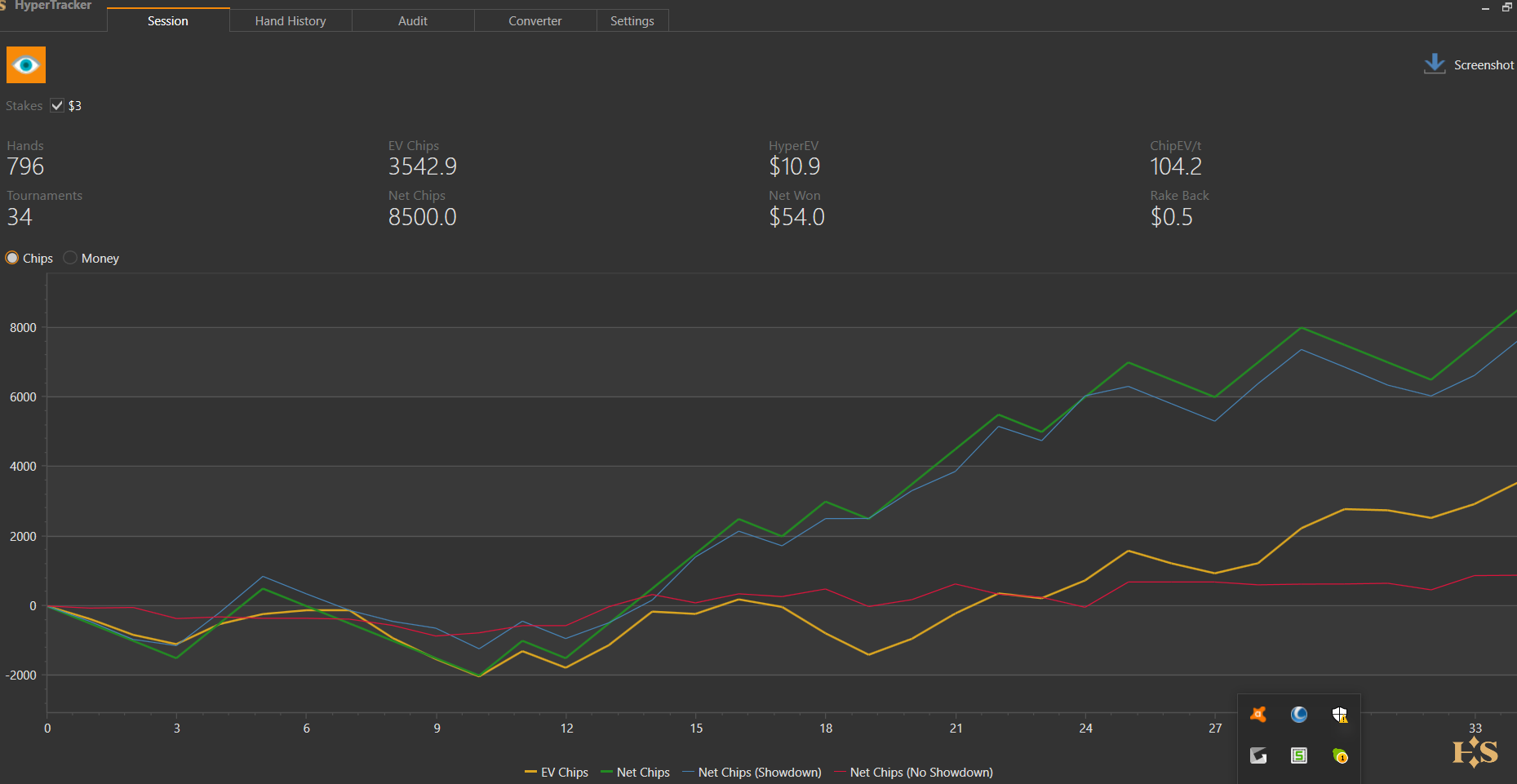
Task: Uncheck the $3 stakes checkbox
Action: (57, 105)
